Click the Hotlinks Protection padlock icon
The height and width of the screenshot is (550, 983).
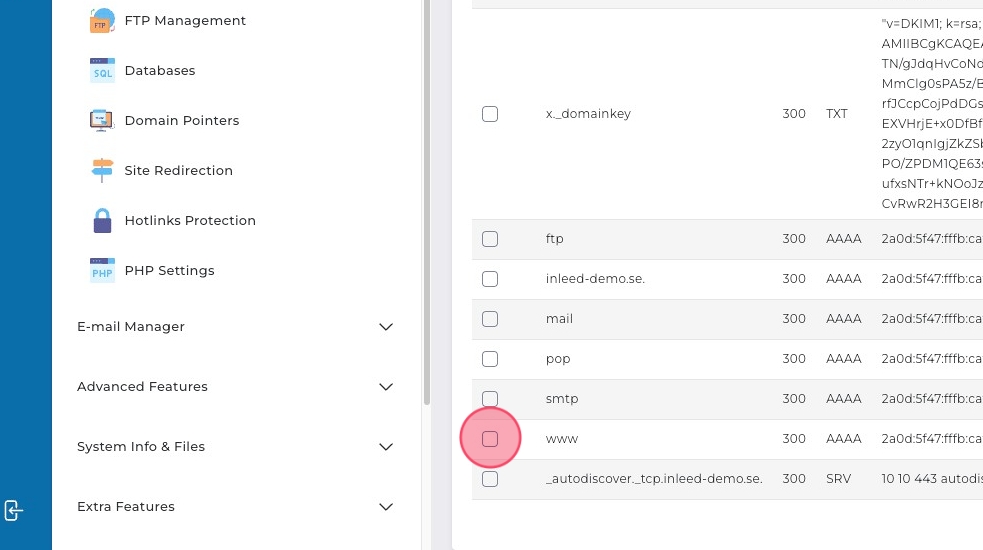coord(102,221)
